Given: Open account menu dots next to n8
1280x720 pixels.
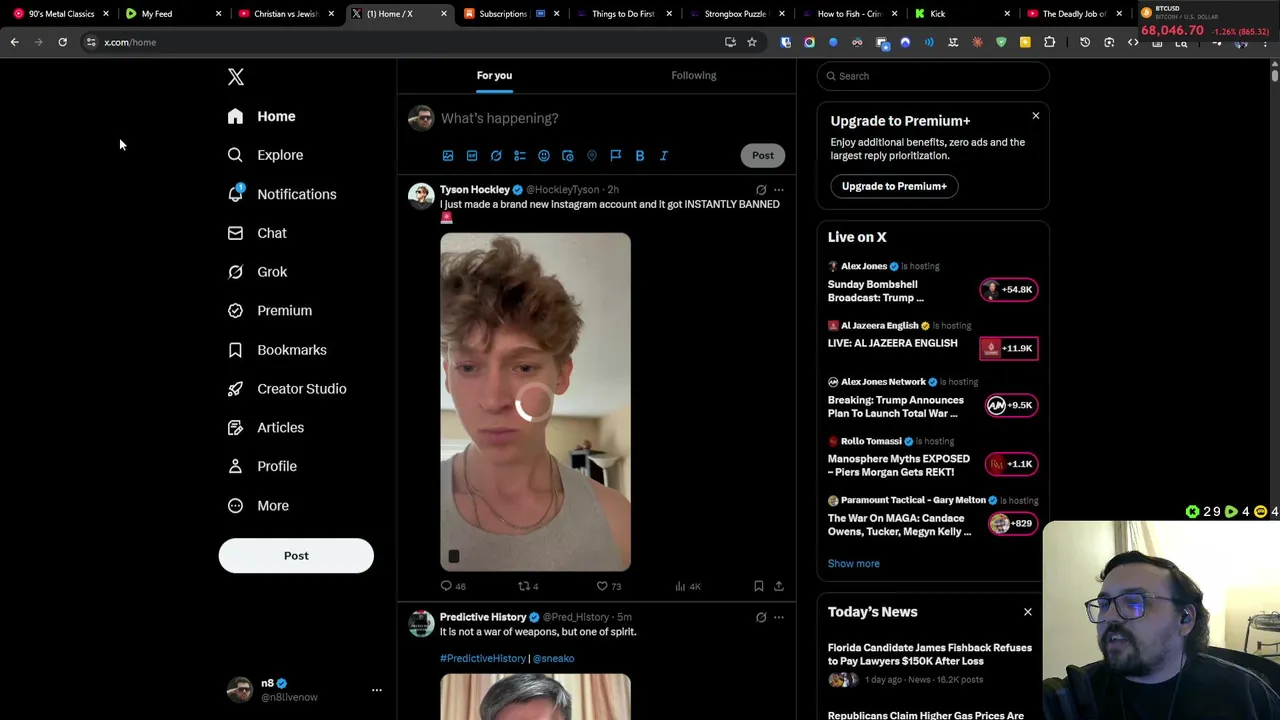Looking at the screenshot, I should 377,690.
